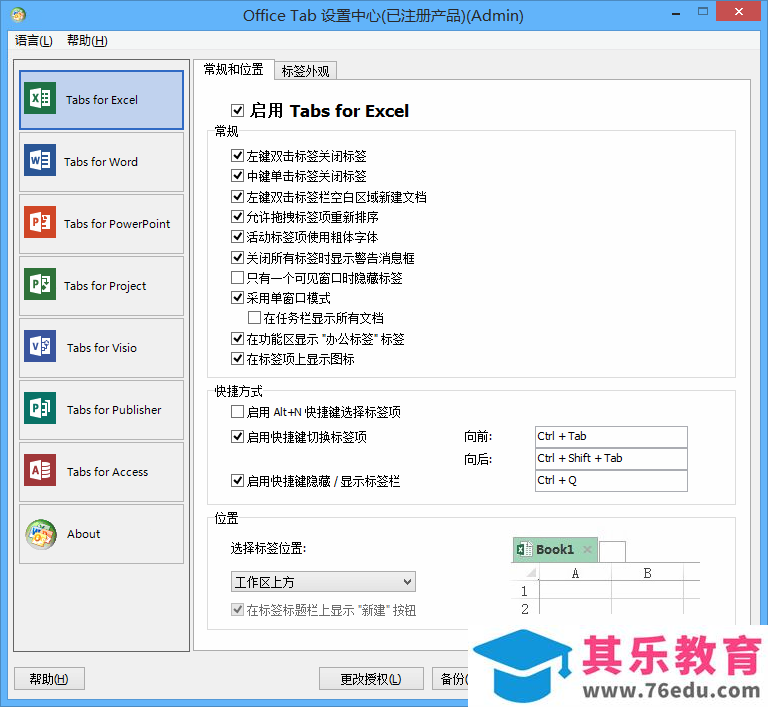Select the Access icon in sidebar
Viewport: 768px width, 707px height.
tap(40, 470)
